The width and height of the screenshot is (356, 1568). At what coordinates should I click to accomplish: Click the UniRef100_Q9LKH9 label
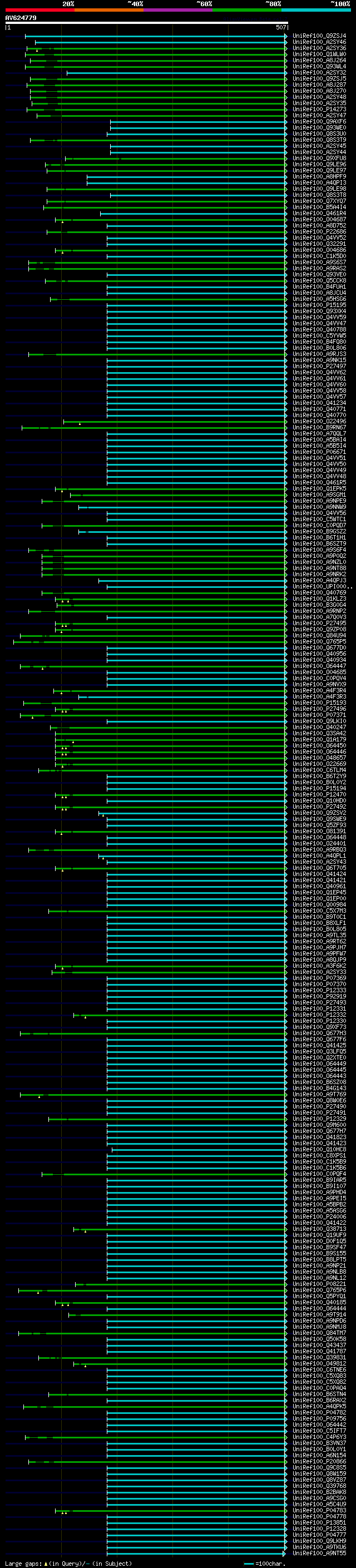click(x=319, y=1541)
